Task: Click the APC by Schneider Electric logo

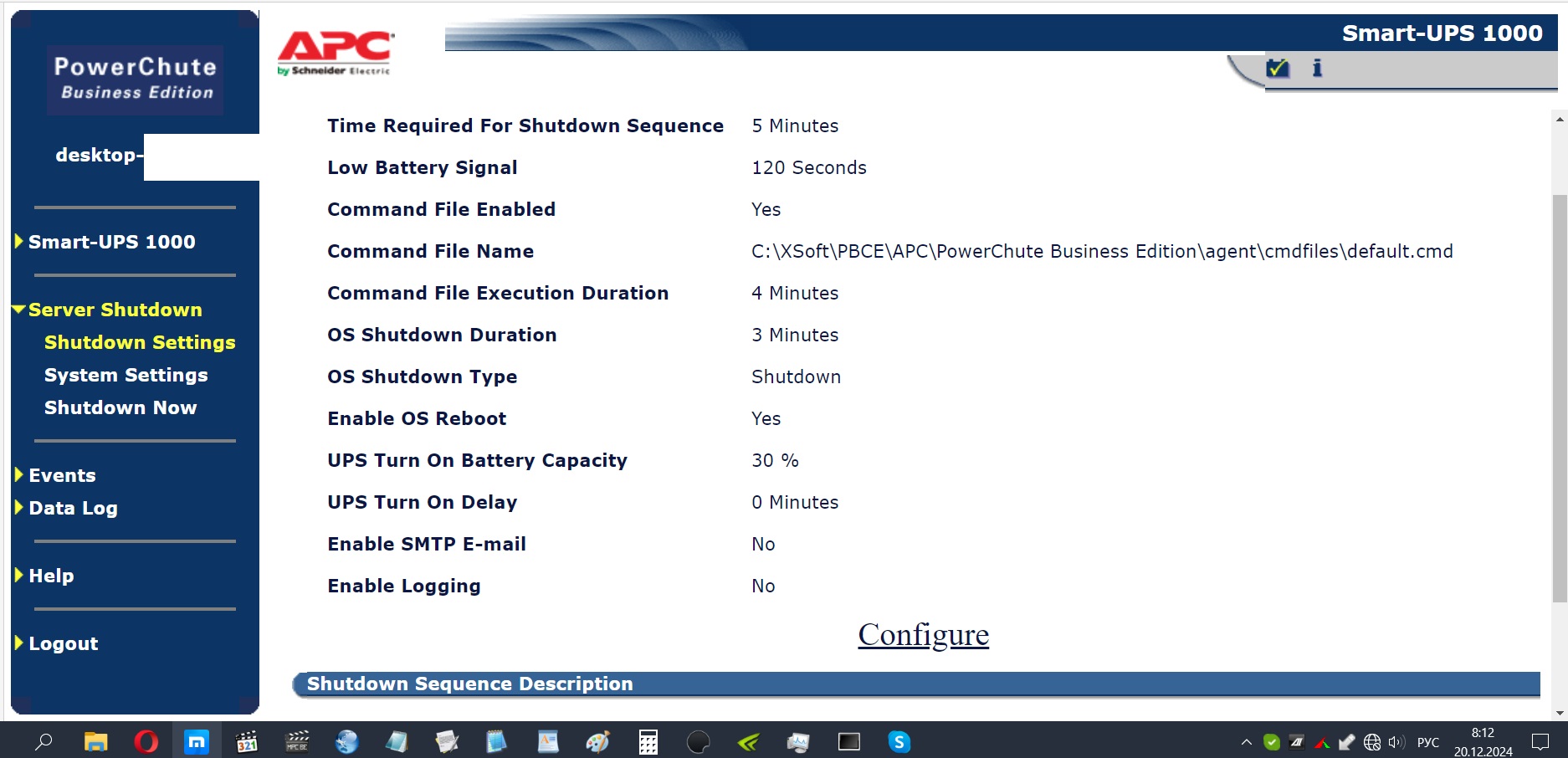Action: (x=335, y=54)
